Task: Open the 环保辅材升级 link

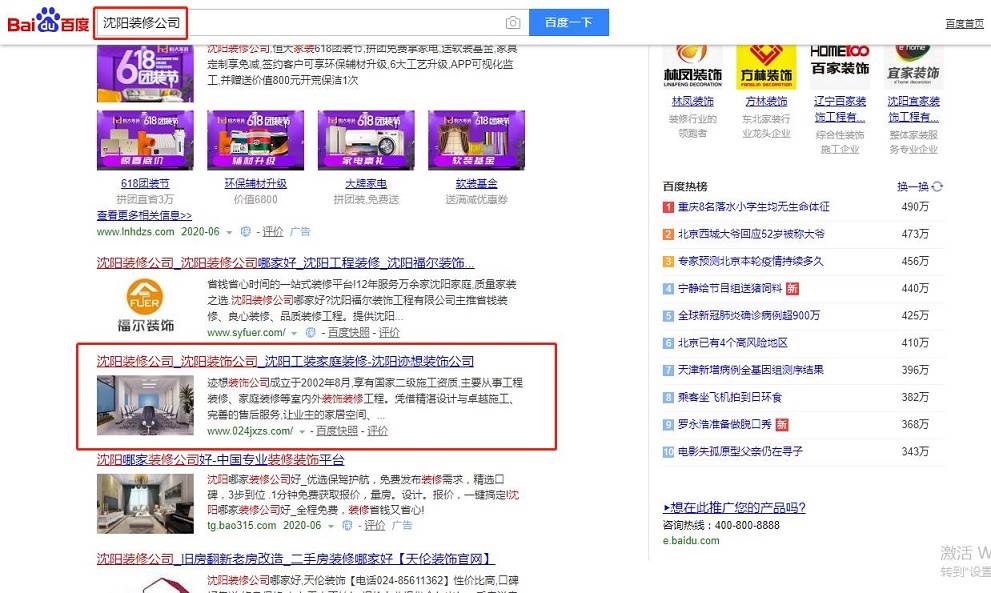Action: (x=255, y=183)
